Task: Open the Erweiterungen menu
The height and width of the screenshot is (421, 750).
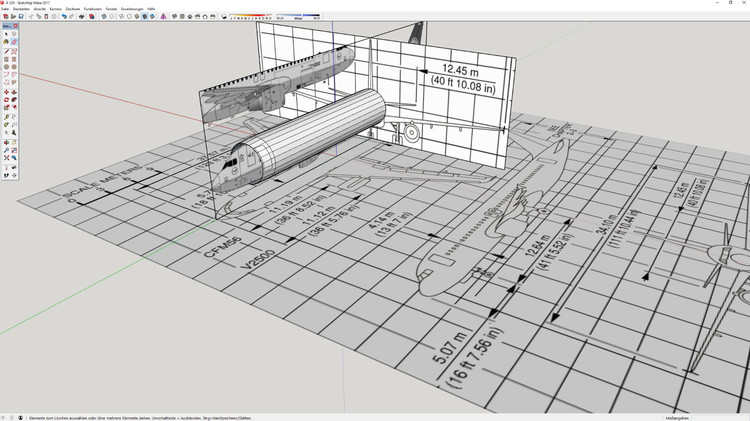Action: tap(133, 9)
